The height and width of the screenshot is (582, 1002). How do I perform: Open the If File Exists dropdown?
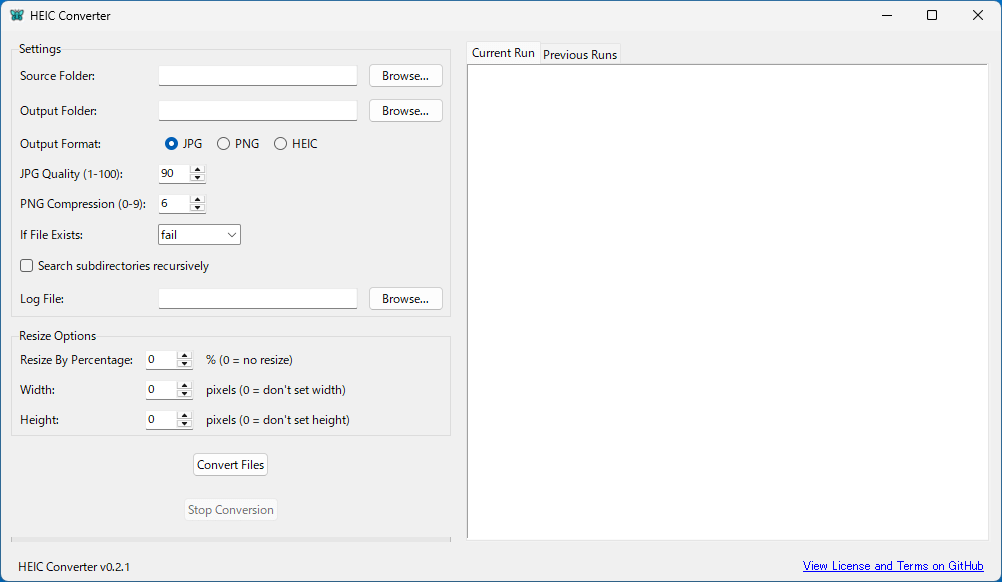(x=200, y=234)
